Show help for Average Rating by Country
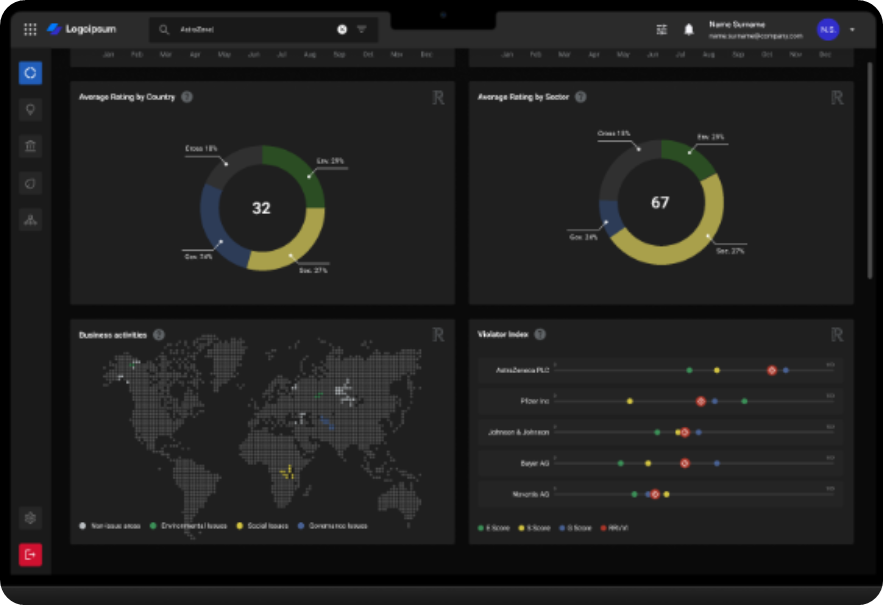 187,97
